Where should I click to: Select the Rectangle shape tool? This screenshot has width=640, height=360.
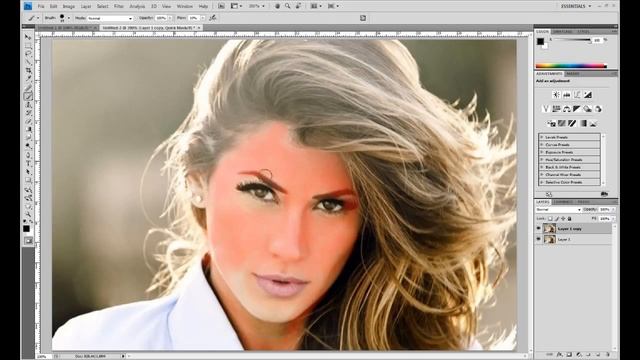coord(28,180)
